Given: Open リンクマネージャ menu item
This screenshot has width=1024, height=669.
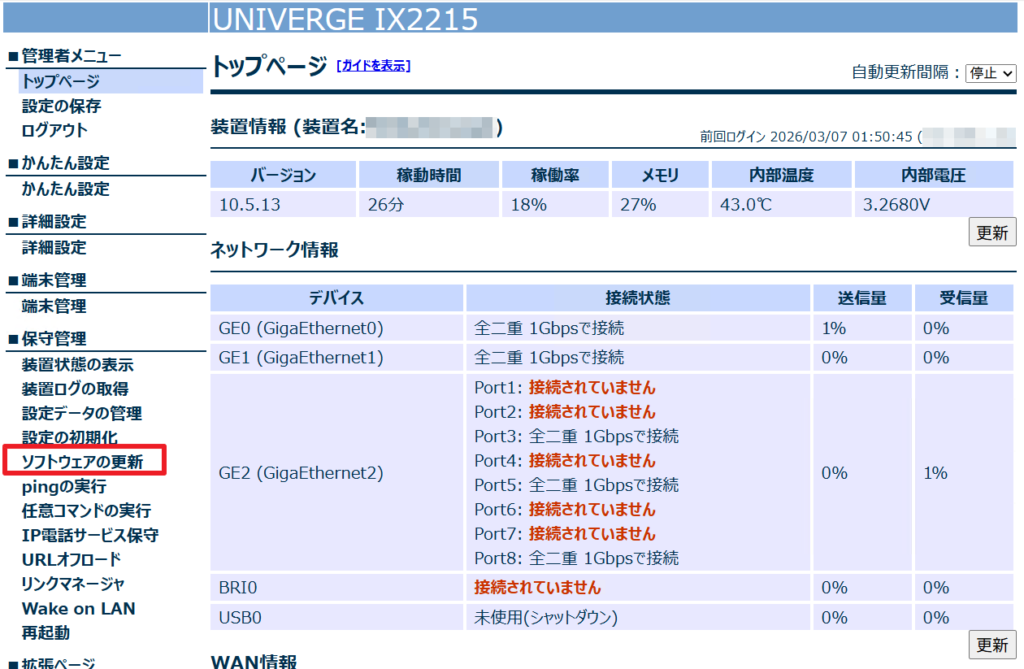Looking at the screenshot, I should [73, 584].
